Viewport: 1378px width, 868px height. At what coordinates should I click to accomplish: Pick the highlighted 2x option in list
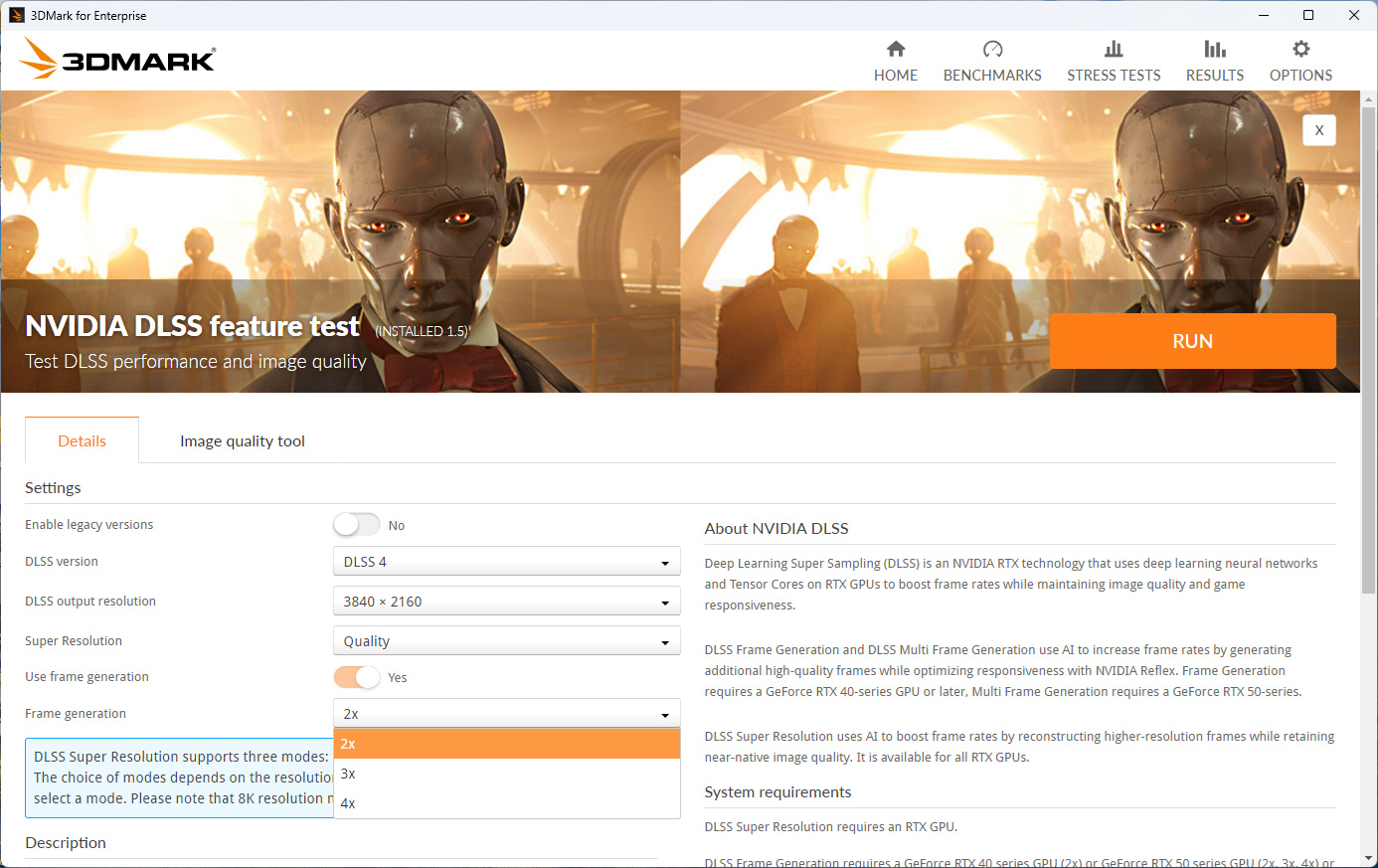[506, 744]
